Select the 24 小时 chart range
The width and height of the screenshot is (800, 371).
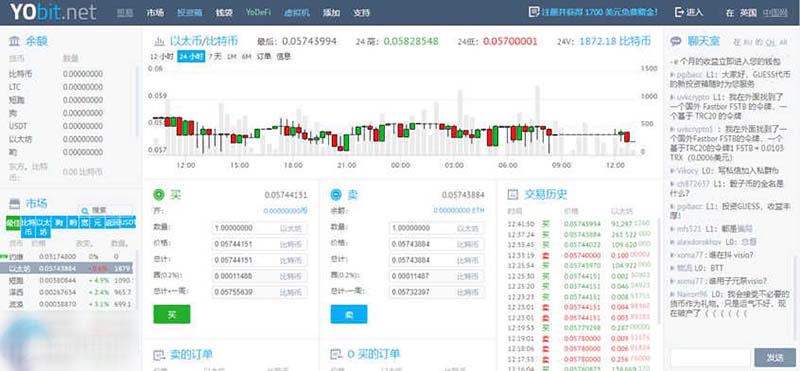[x=191, y=57]
